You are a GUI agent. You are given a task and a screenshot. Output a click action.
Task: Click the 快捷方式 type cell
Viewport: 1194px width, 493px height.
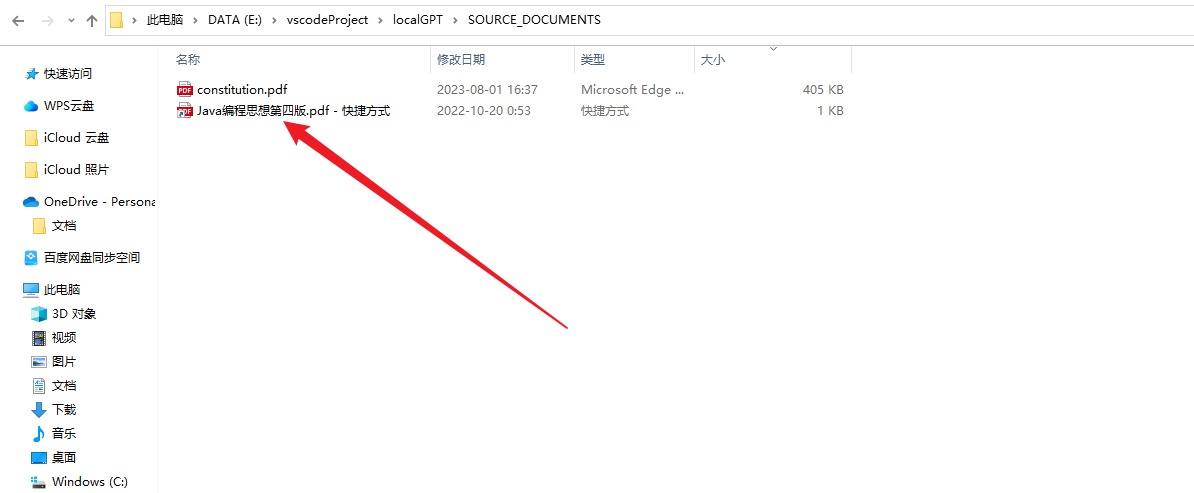[x=605, y=111]
